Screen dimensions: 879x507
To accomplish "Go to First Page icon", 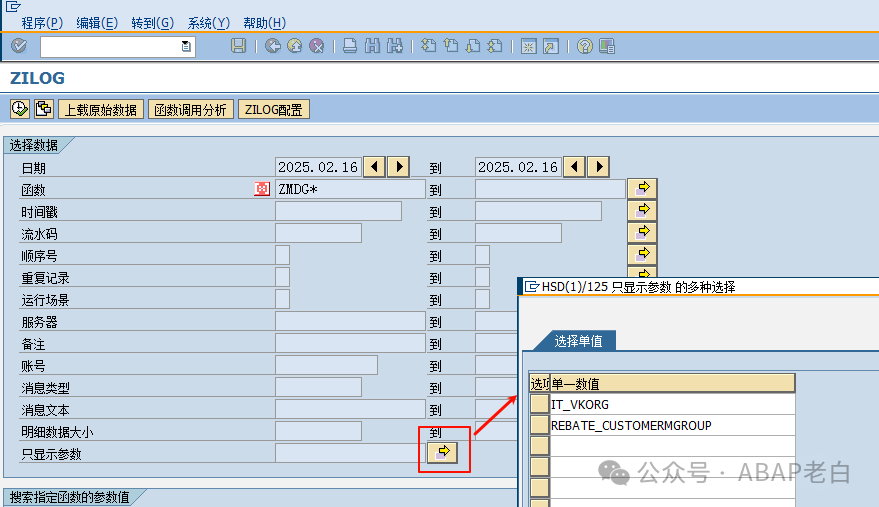I will 428,46.
